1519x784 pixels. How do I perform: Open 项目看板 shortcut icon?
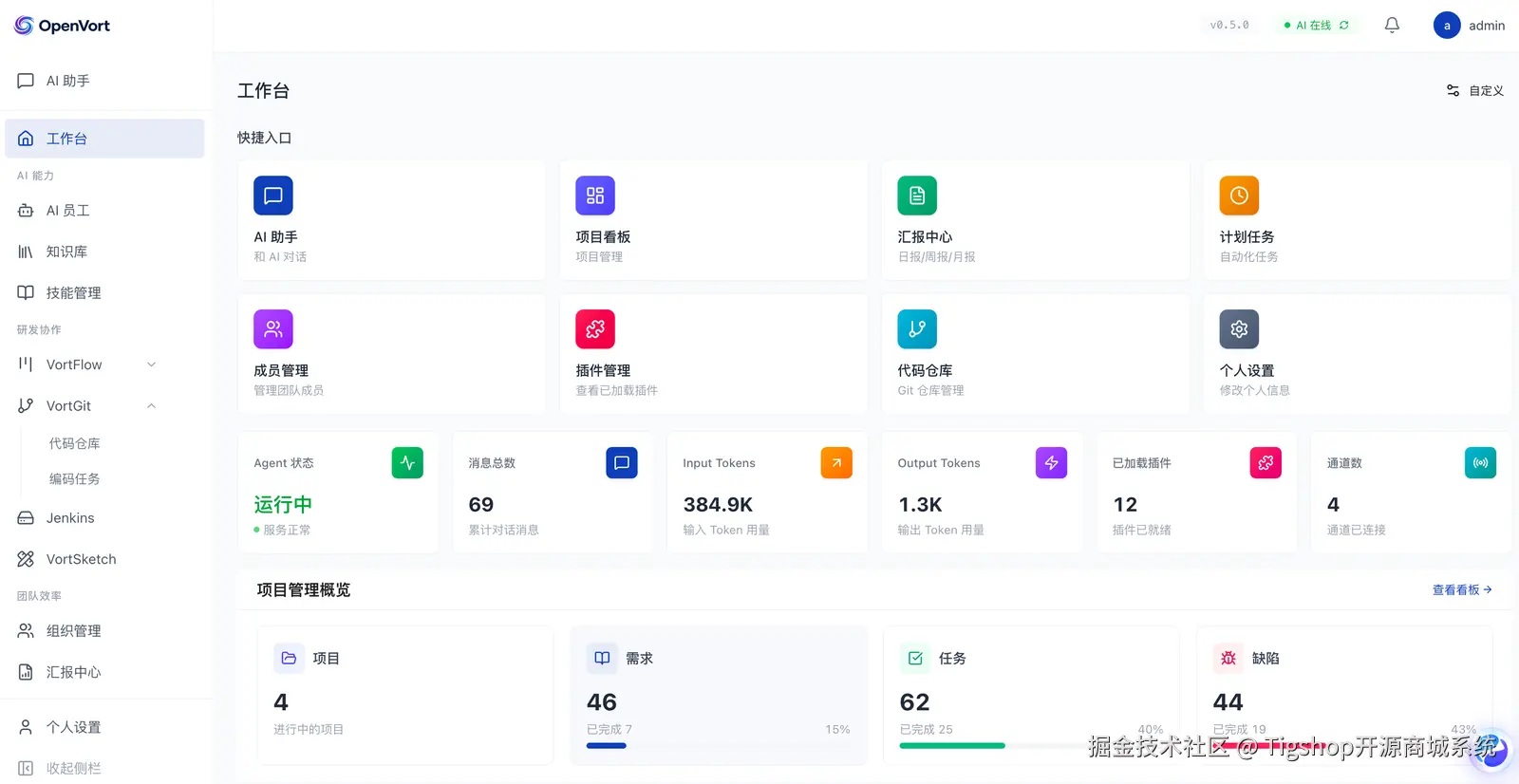coord(595,196)
